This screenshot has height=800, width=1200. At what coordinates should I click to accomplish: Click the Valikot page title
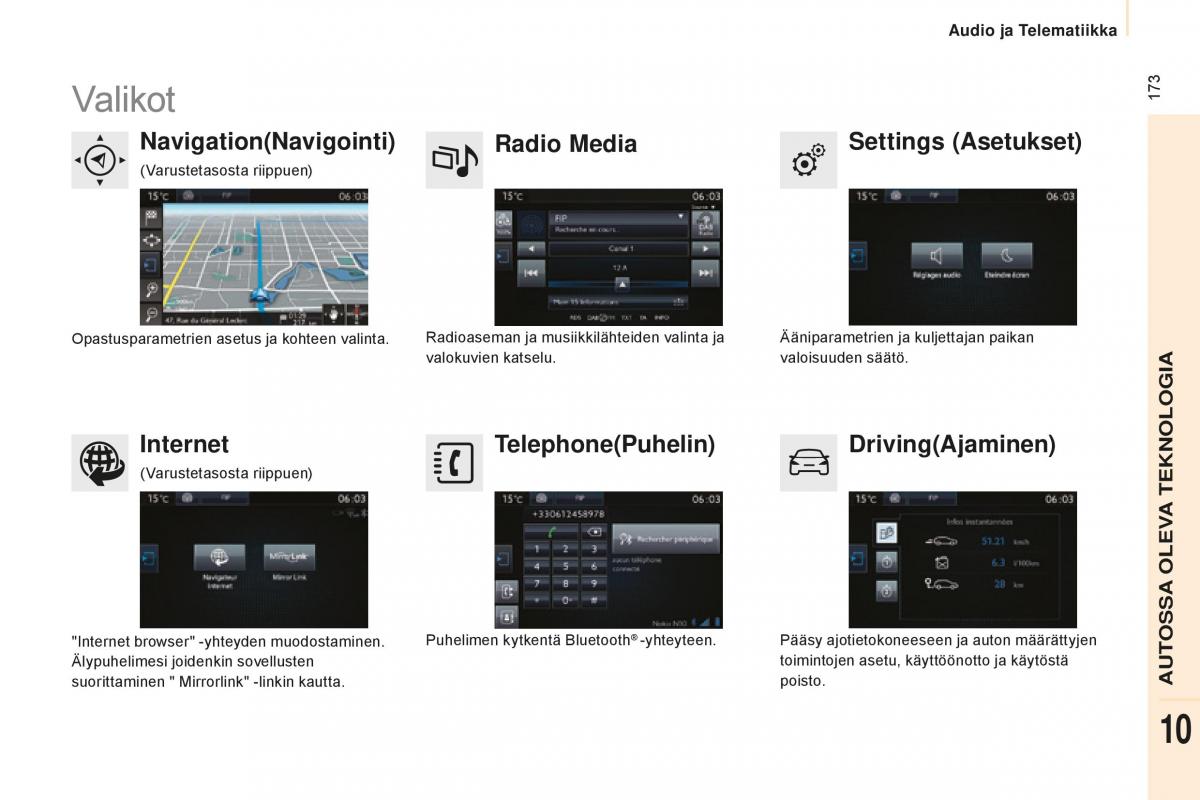point(124,99)
